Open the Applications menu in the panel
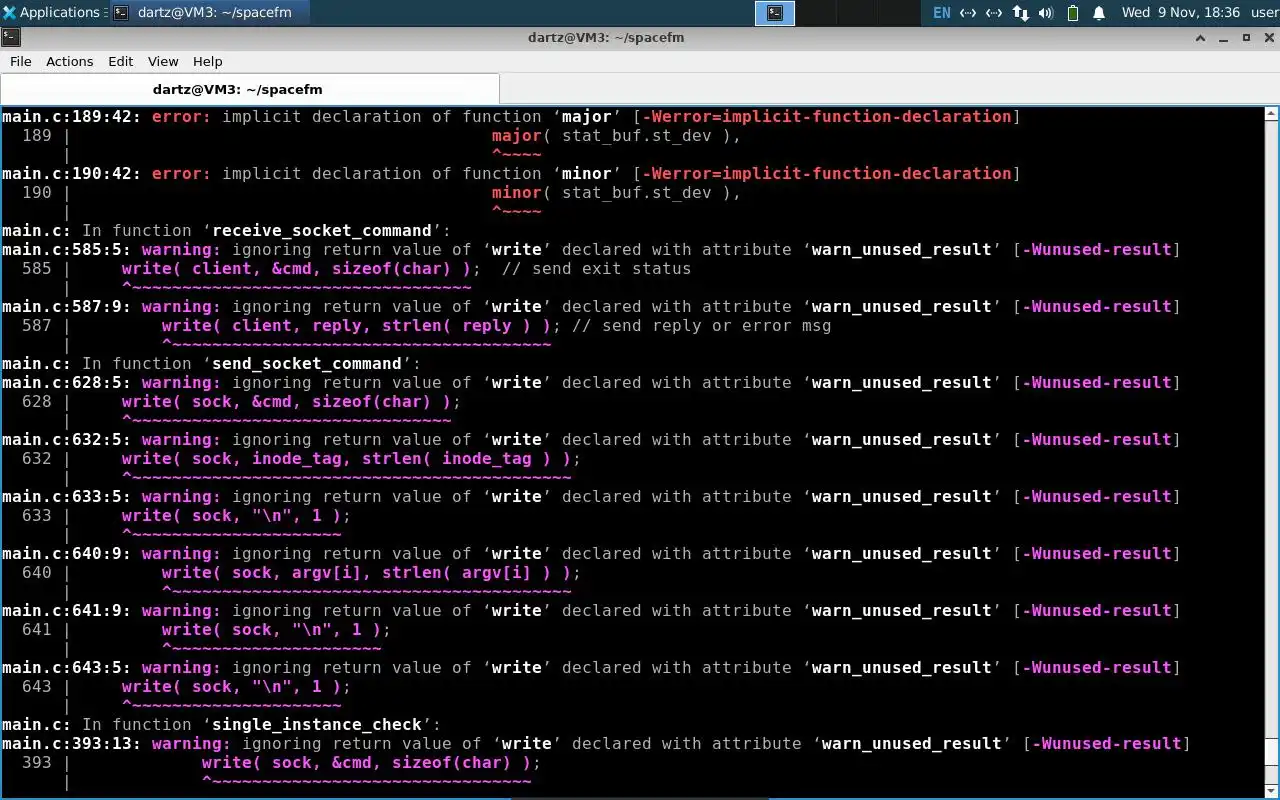 click(x=52, y=12)
